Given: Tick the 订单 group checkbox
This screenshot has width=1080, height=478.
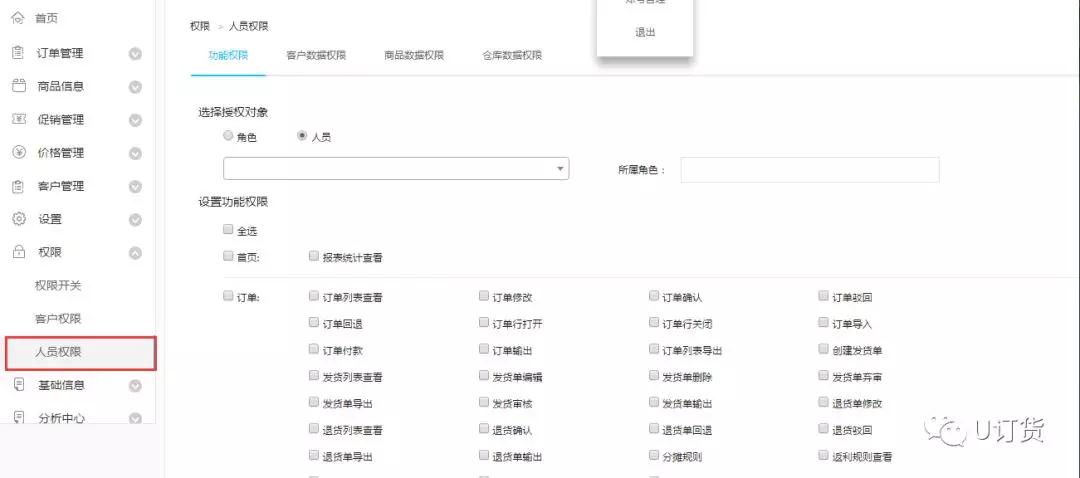Looking at the screenshot, I should click(x=228, y=296).
